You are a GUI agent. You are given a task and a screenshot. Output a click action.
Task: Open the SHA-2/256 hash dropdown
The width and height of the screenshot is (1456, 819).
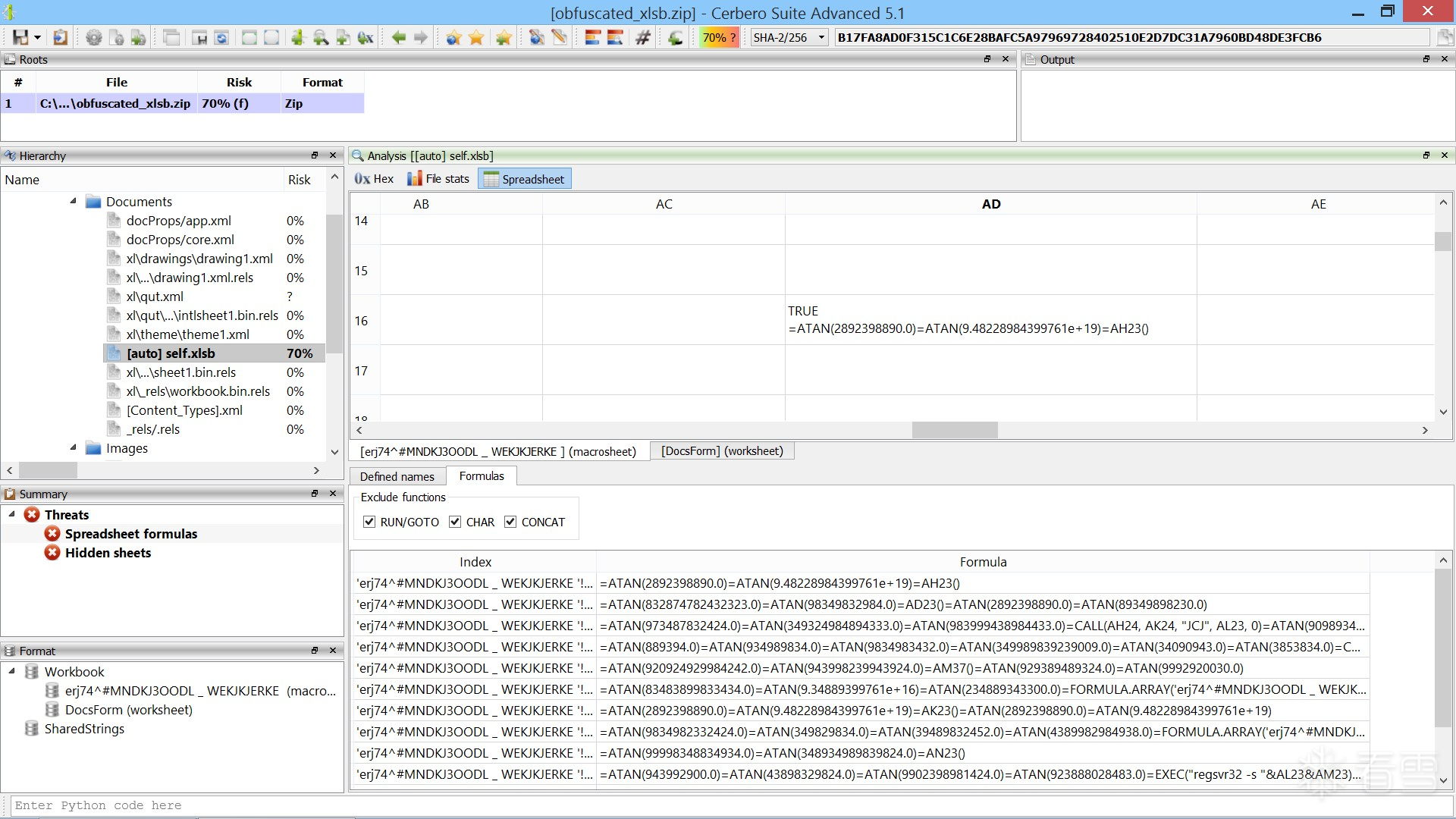[821, 37]
